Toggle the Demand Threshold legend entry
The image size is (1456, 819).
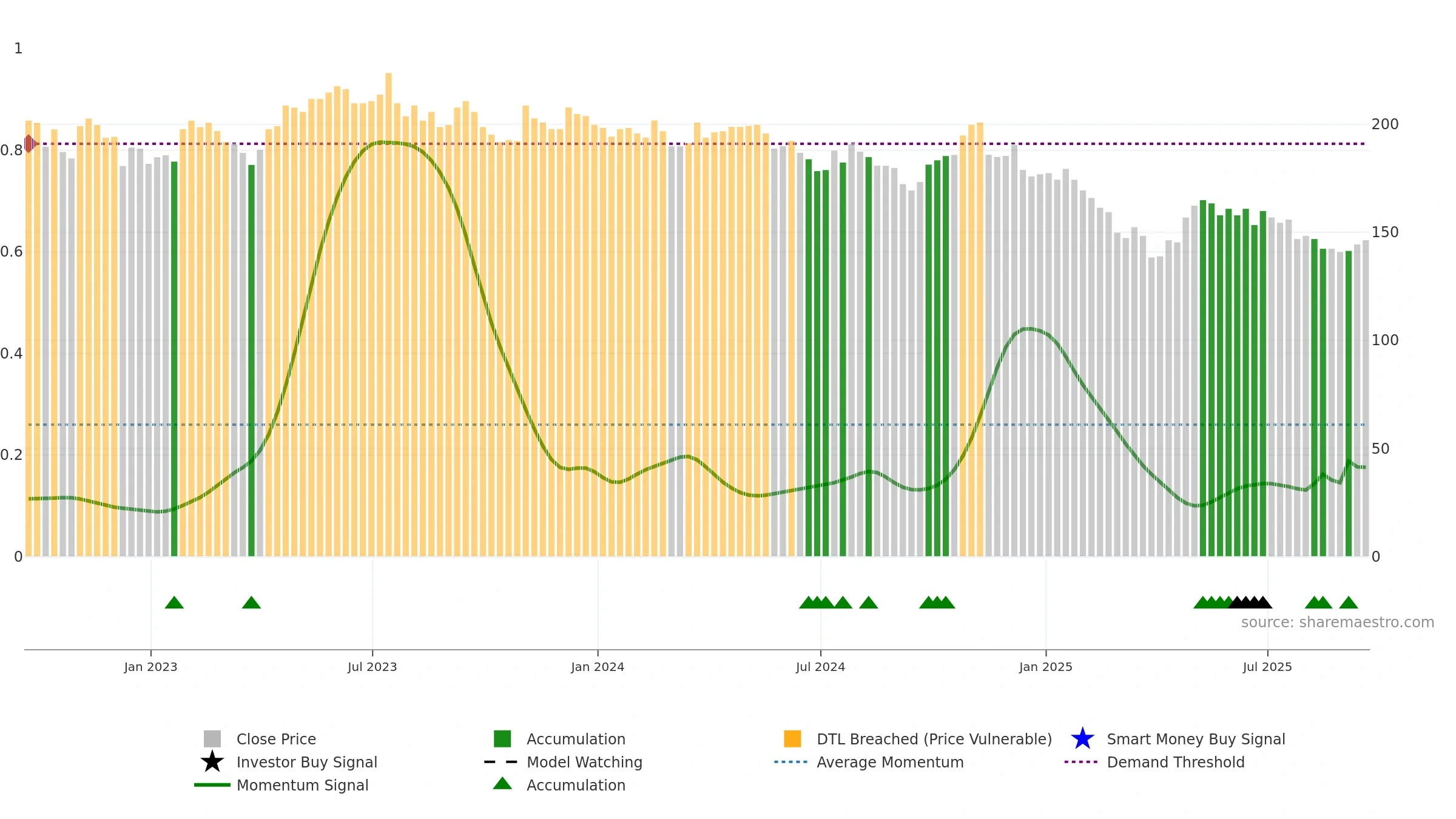(1176, 762)
